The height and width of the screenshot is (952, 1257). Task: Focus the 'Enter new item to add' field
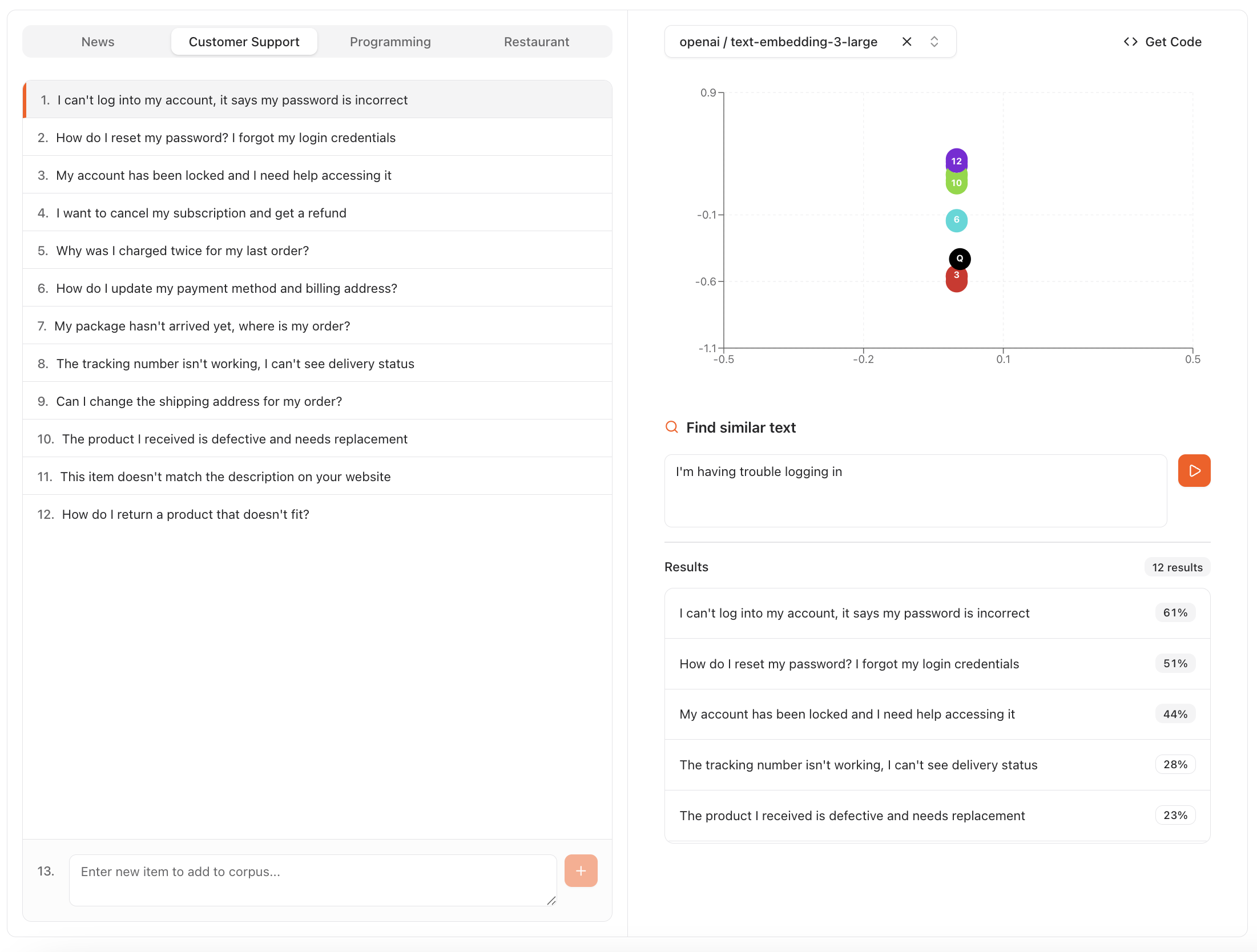312,880
